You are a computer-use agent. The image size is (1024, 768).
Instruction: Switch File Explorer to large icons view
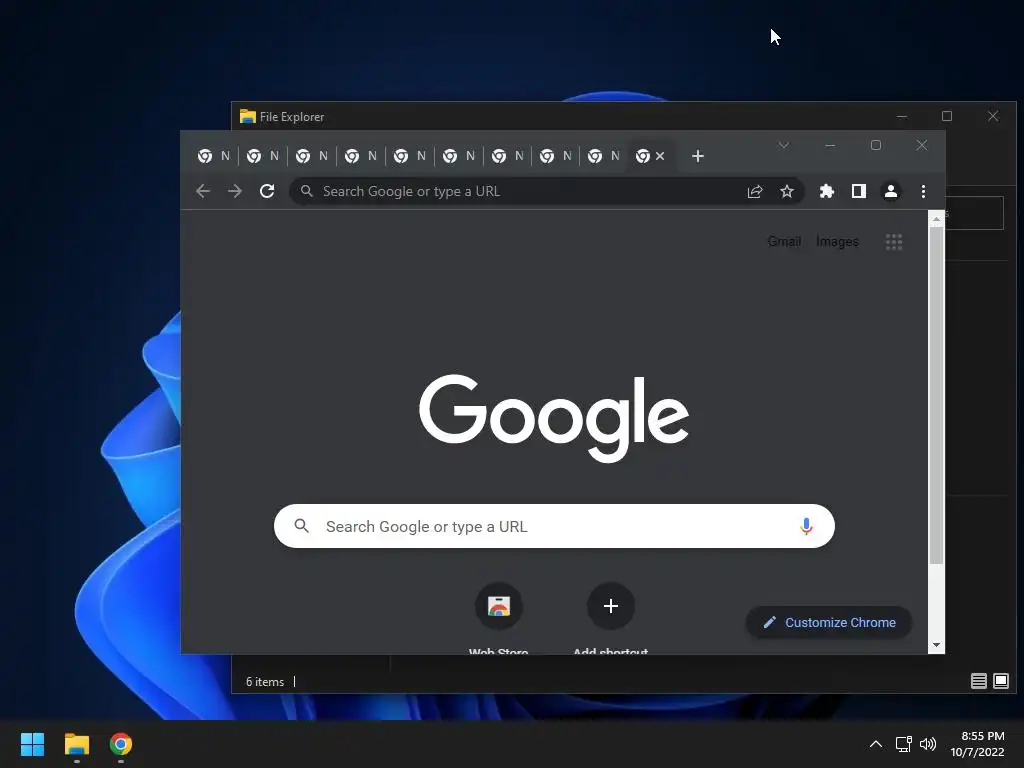point(1000,681)
